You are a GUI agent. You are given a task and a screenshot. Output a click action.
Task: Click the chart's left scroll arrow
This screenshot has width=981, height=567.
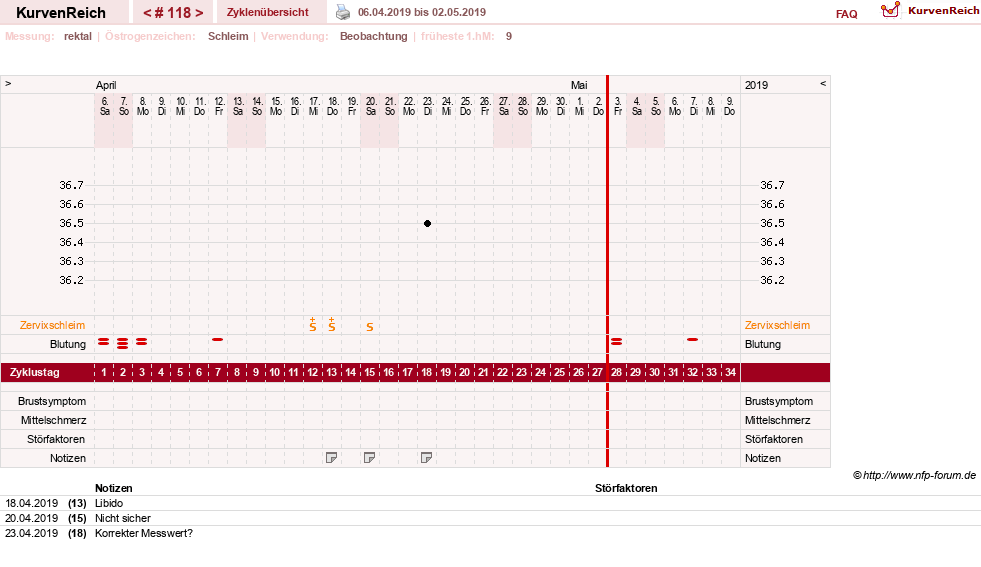8,83
